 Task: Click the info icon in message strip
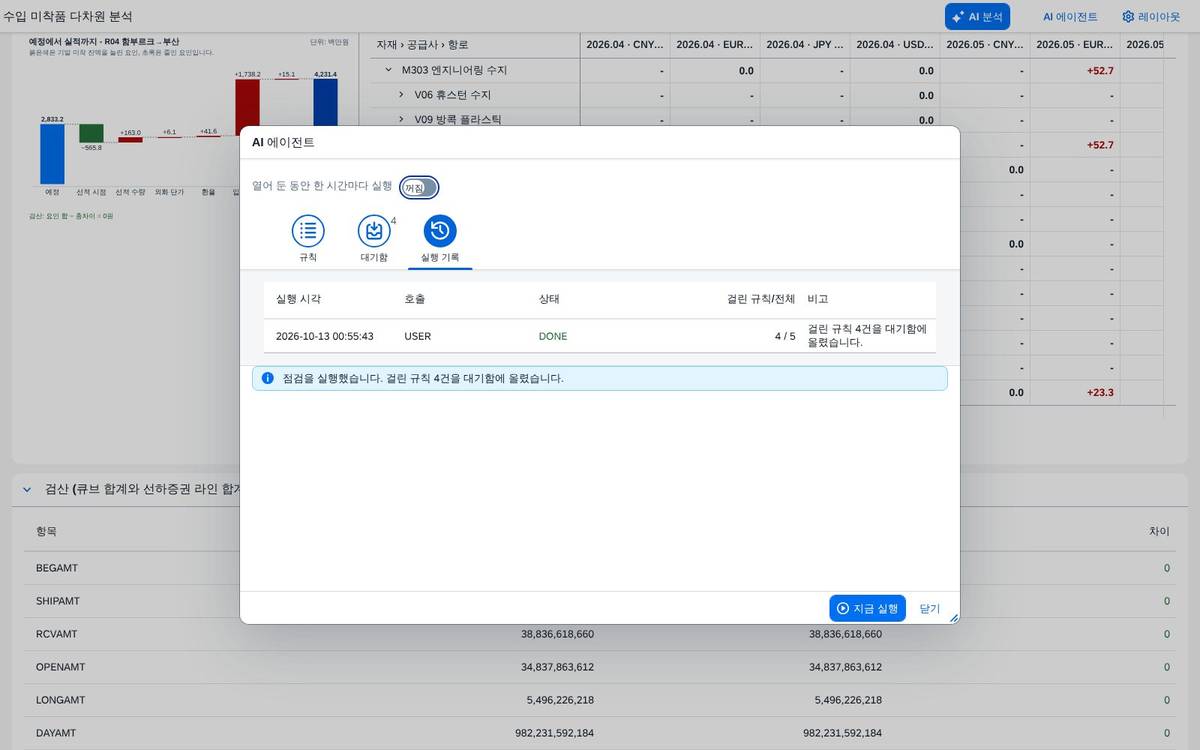click(268, 378)
